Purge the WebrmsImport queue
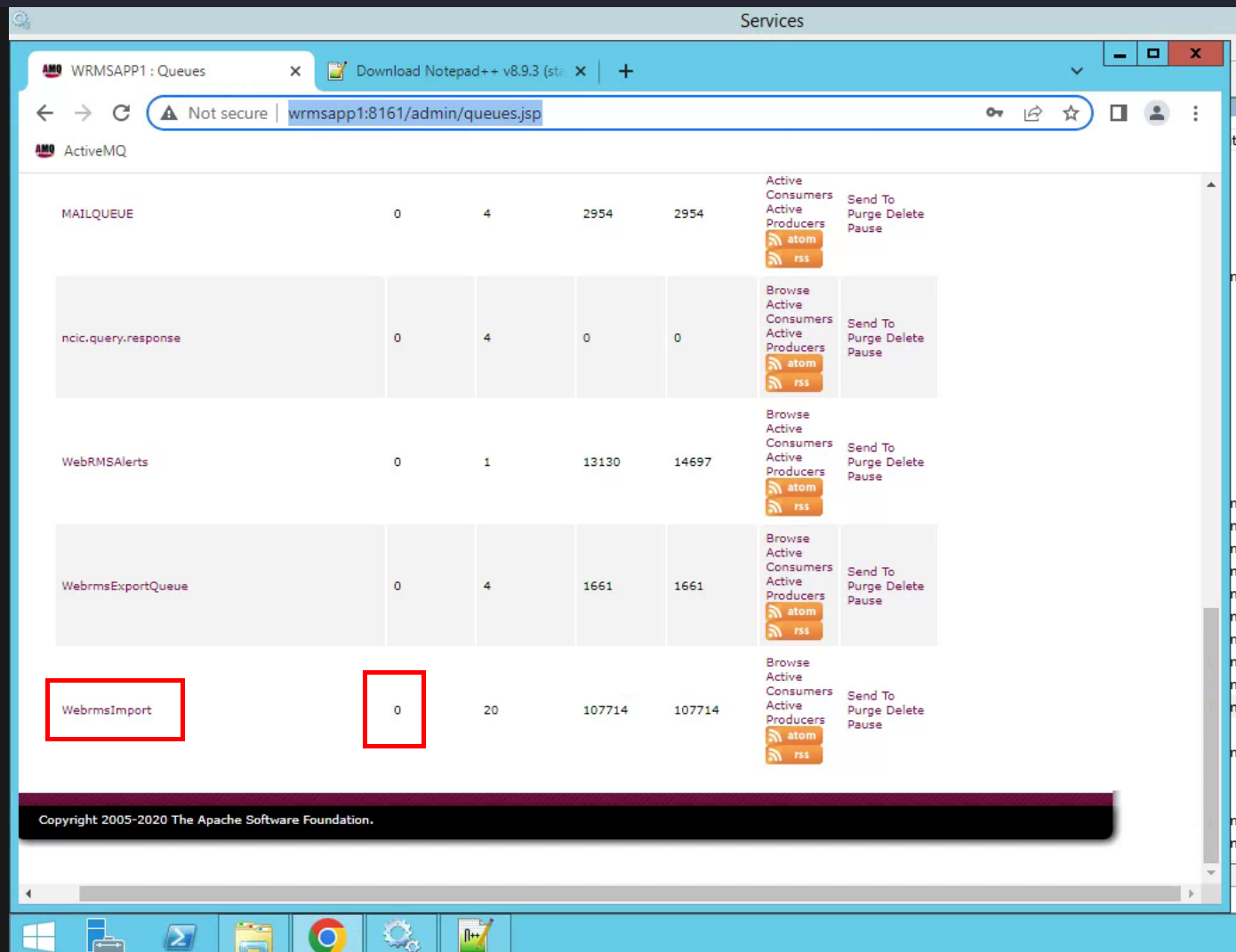The width and height of the screenshot is (1236, 952). (864, 710)
